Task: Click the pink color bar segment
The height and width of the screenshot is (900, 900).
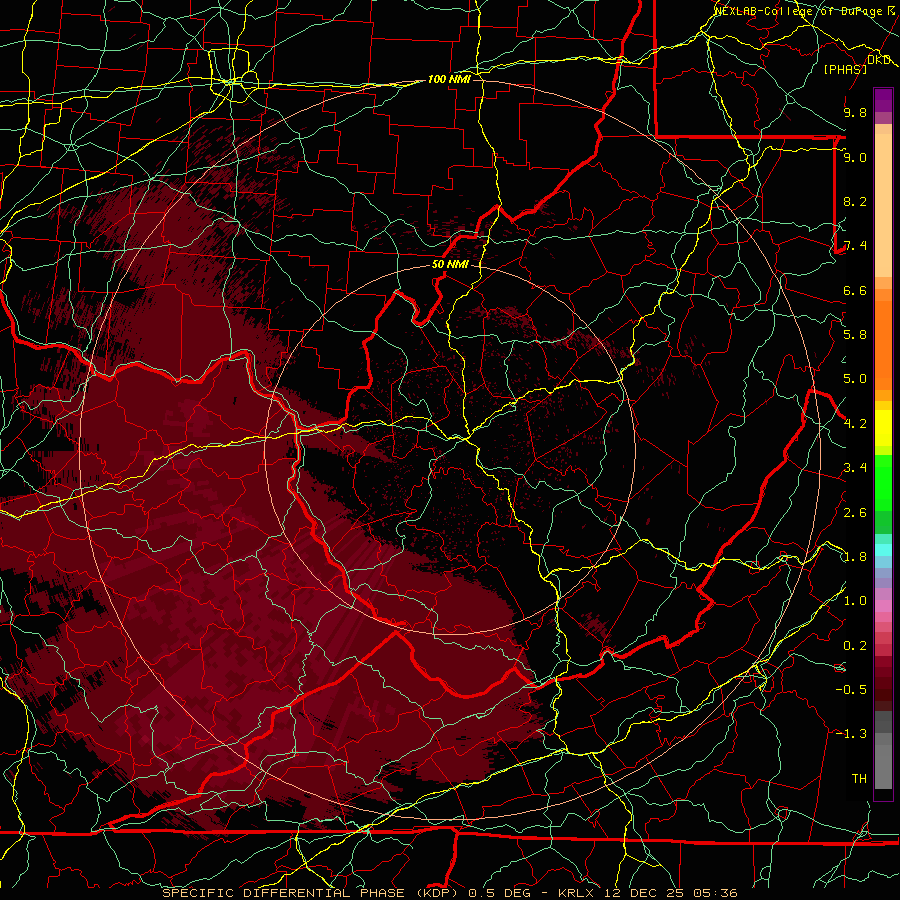Action: (x=883, y=606)
